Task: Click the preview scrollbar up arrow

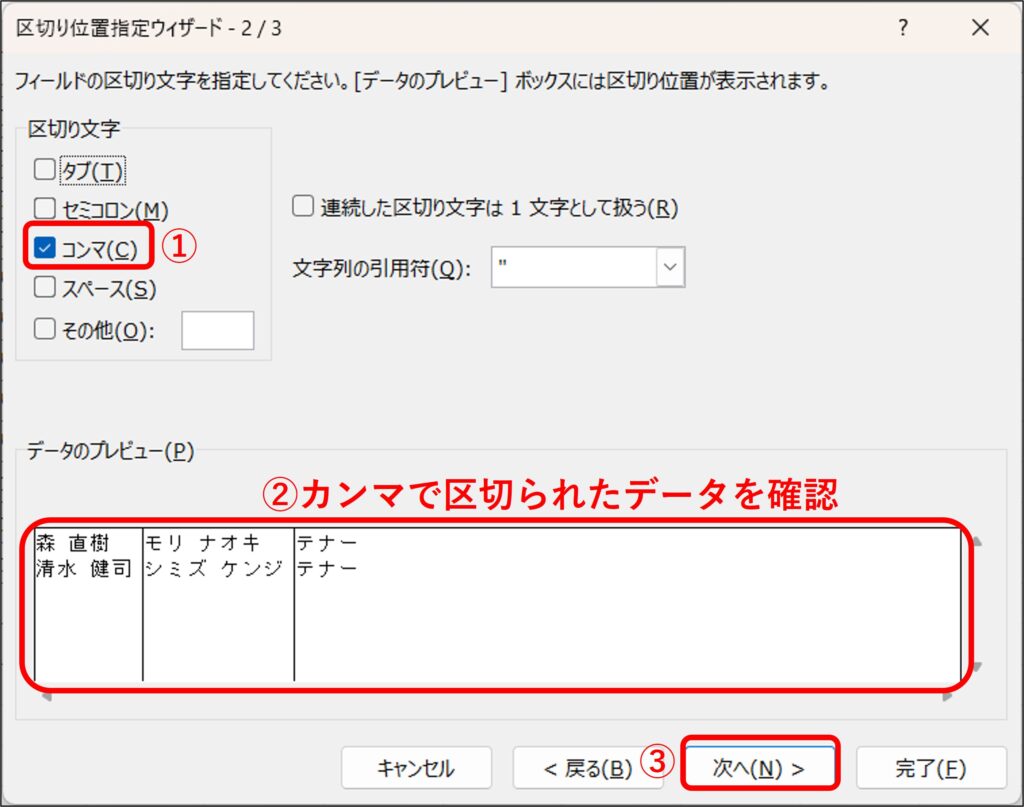Action: pyautogui.click(x=977, y=542)
